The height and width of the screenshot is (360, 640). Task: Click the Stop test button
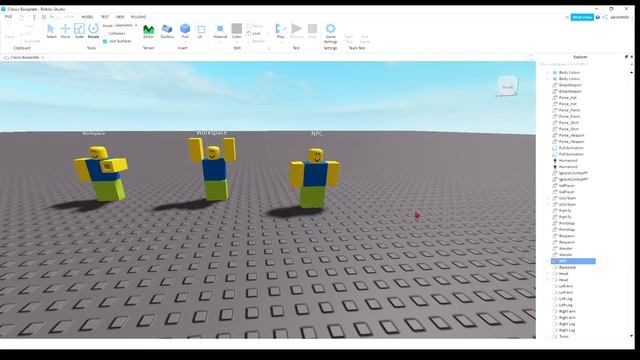click(312, 31)
